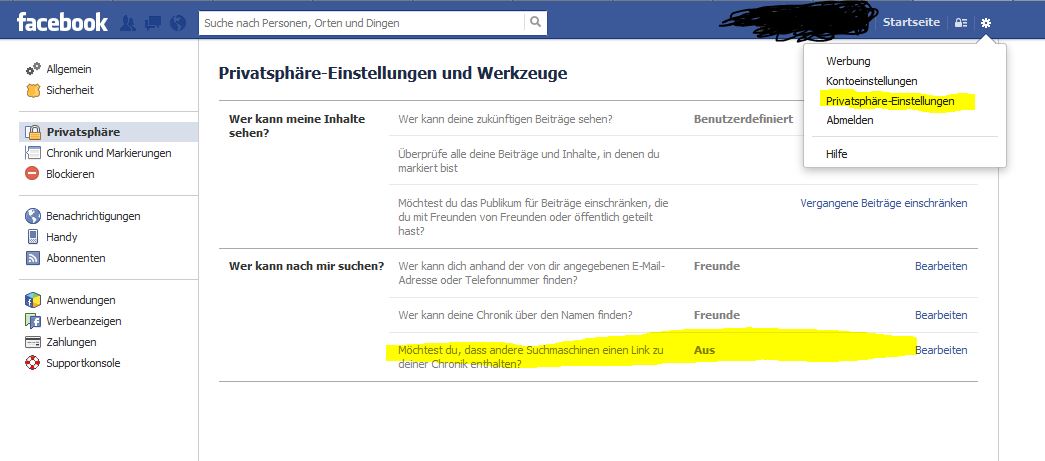Viewport: 1045px width, 461px height.
Task: Click the 'Aus' search engine value
Action: click(704, 350)
